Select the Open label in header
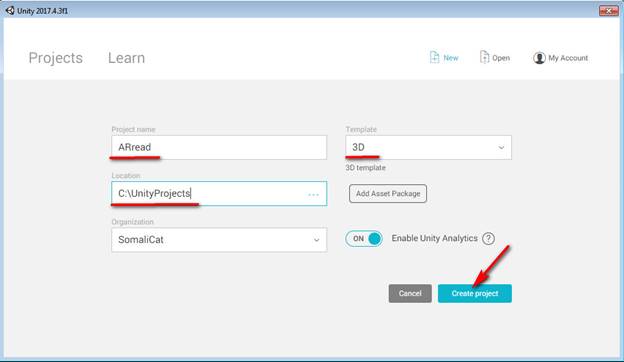This screenshot has height=362, width=624. (501, 58)
